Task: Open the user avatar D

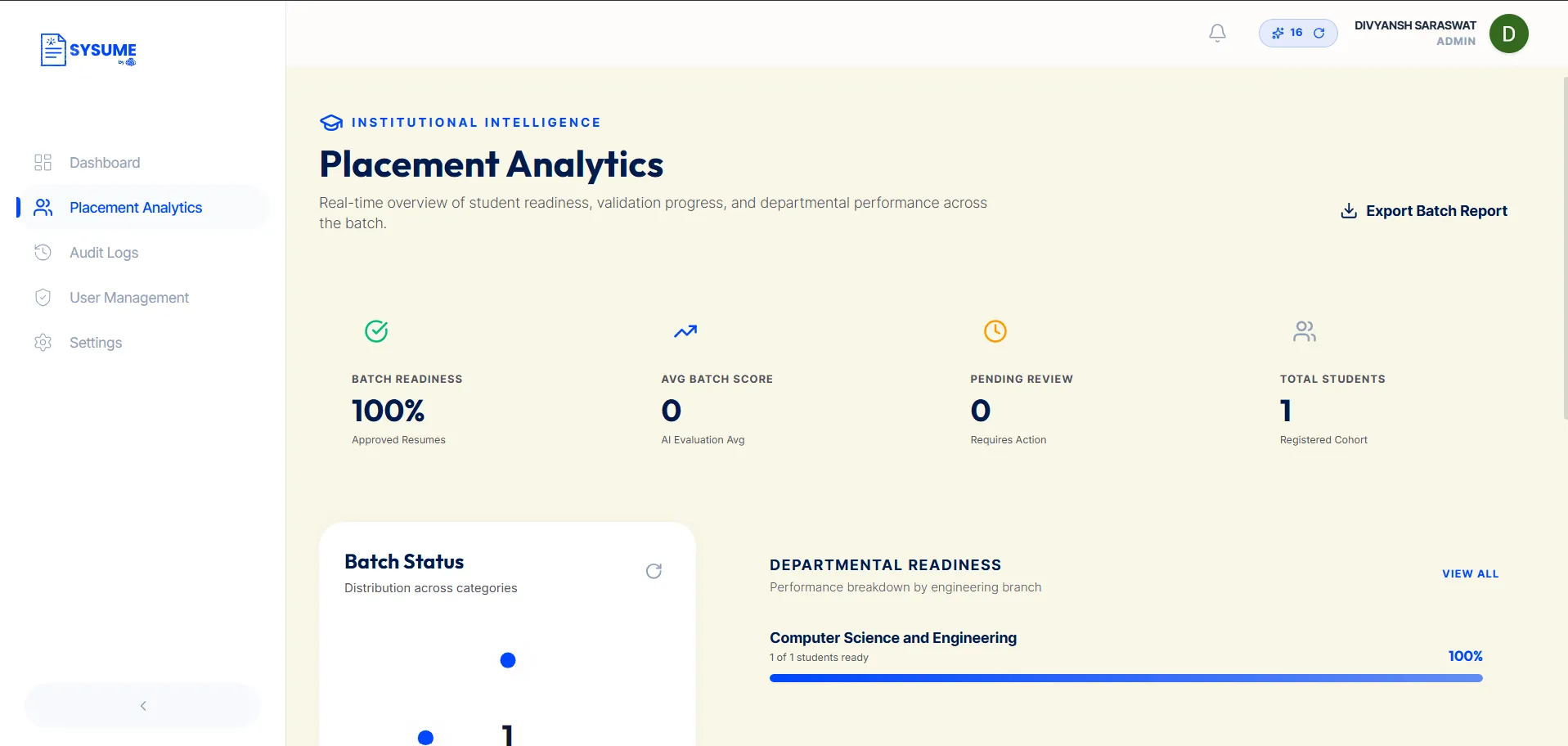Action: (x=1508, y=34)
